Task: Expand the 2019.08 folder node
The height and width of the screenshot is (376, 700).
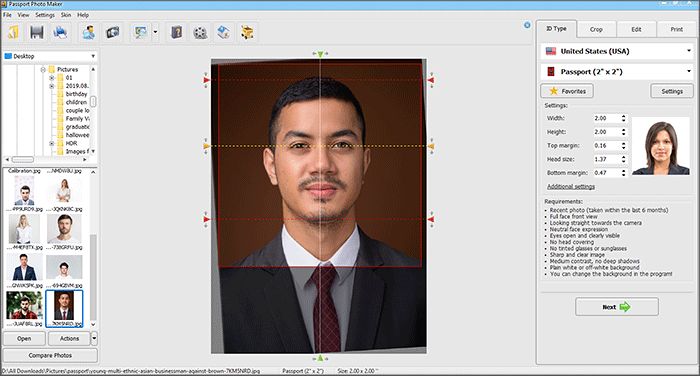Action: [x=51, y=86]
